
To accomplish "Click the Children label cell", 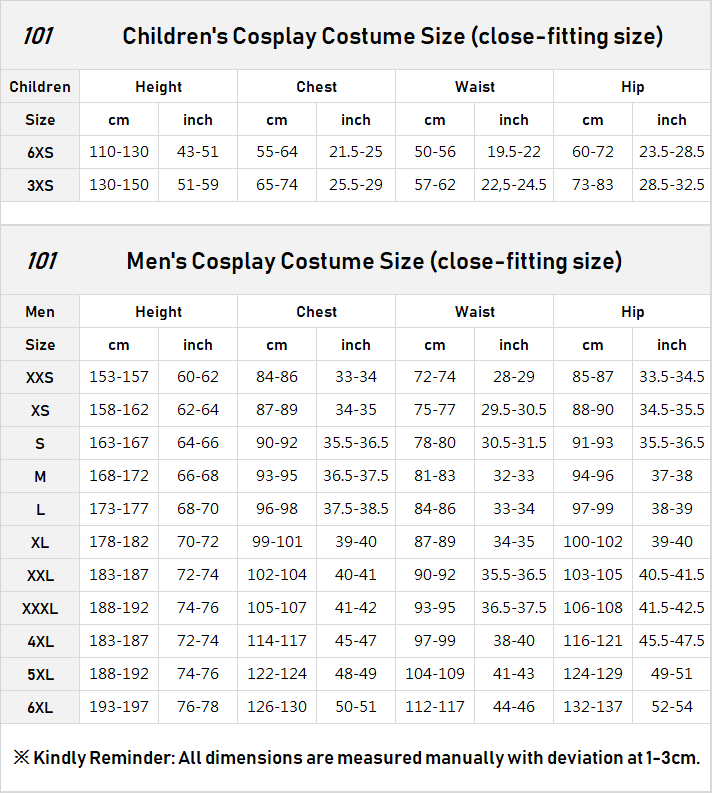I will 40,87.
